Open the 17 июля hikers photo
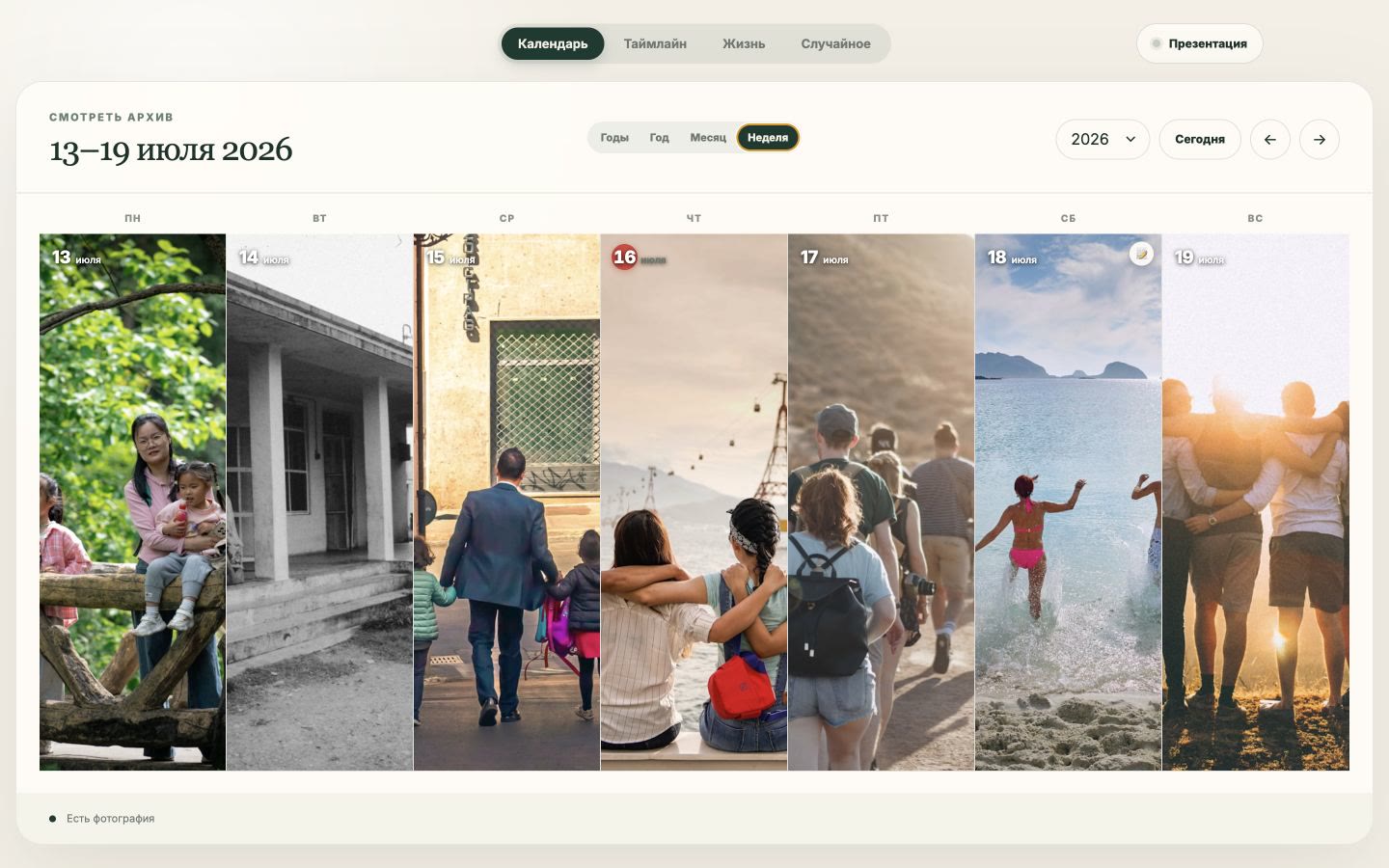 coord(881,502)
